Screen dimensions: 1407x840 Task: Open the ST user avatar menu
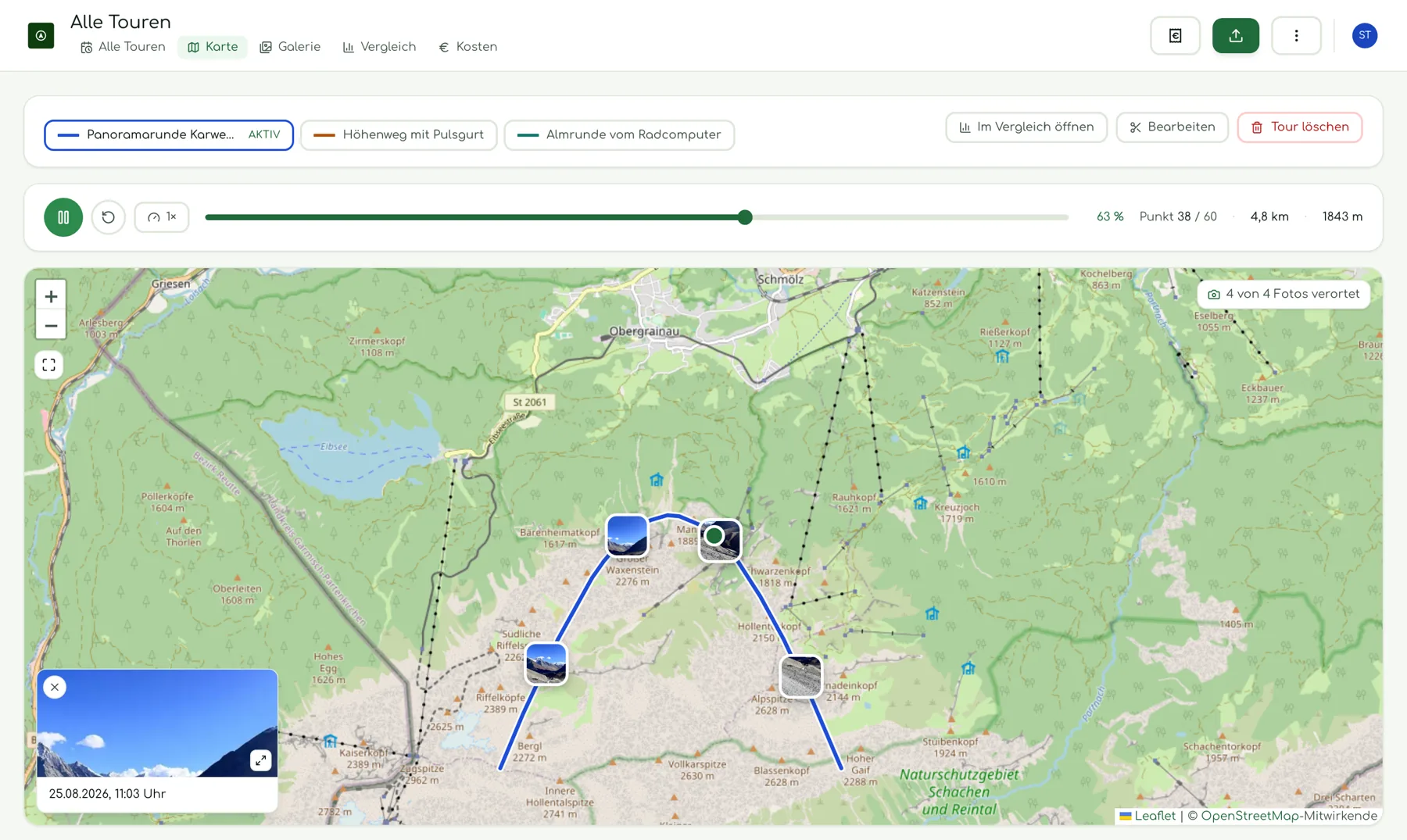(x=1365, y=35)
